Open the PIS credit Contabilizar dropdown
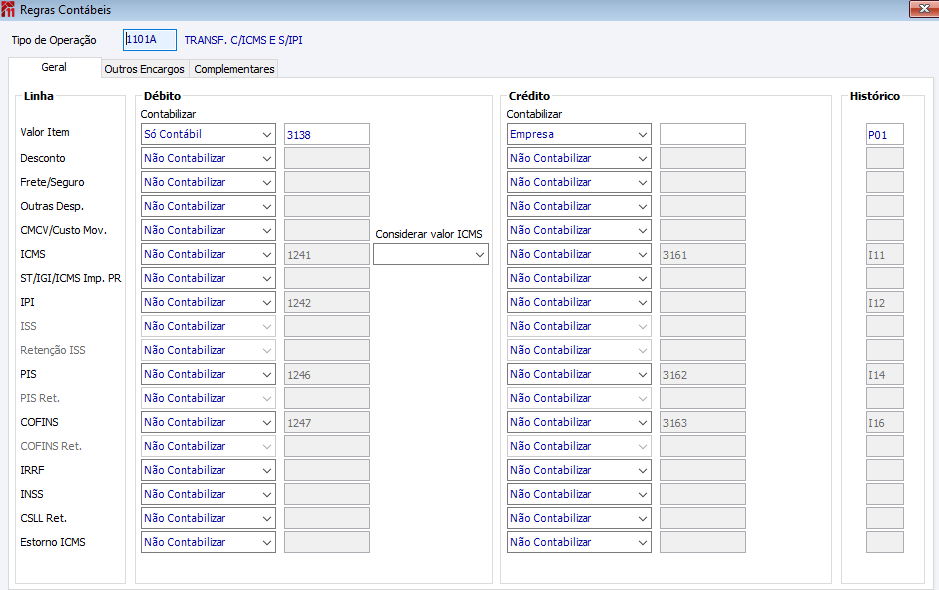Screen dimensions: 939x590 click(x=579, y=374)
